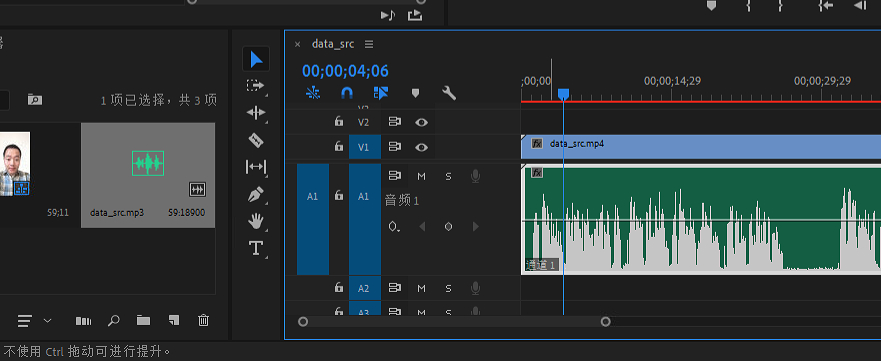Switch to data_src sequence tab

click(333, 44)
